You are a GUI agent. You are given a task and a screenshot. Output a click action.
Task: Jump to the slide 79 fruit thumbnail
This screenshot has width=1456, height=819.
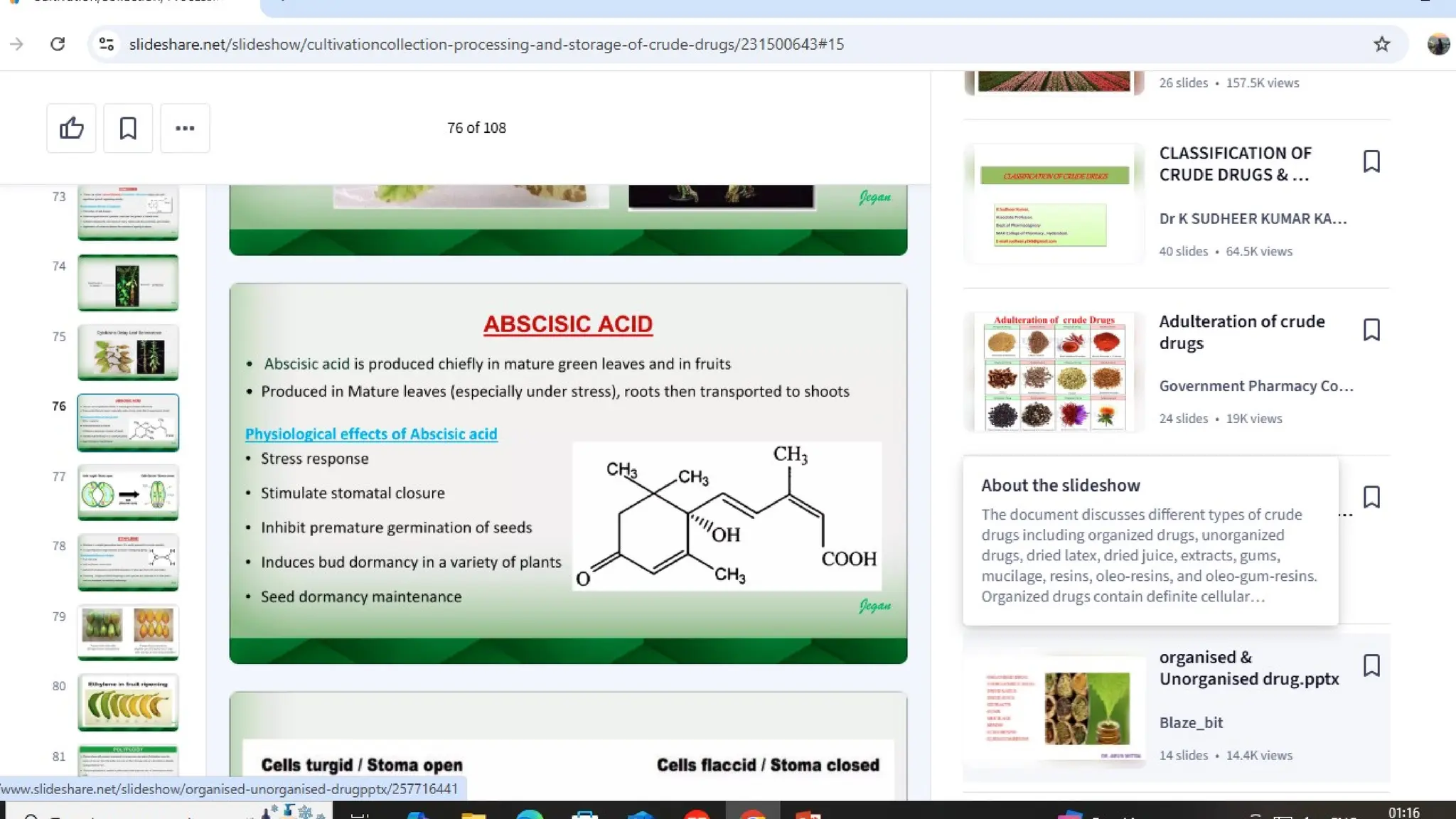pos(128,633)
